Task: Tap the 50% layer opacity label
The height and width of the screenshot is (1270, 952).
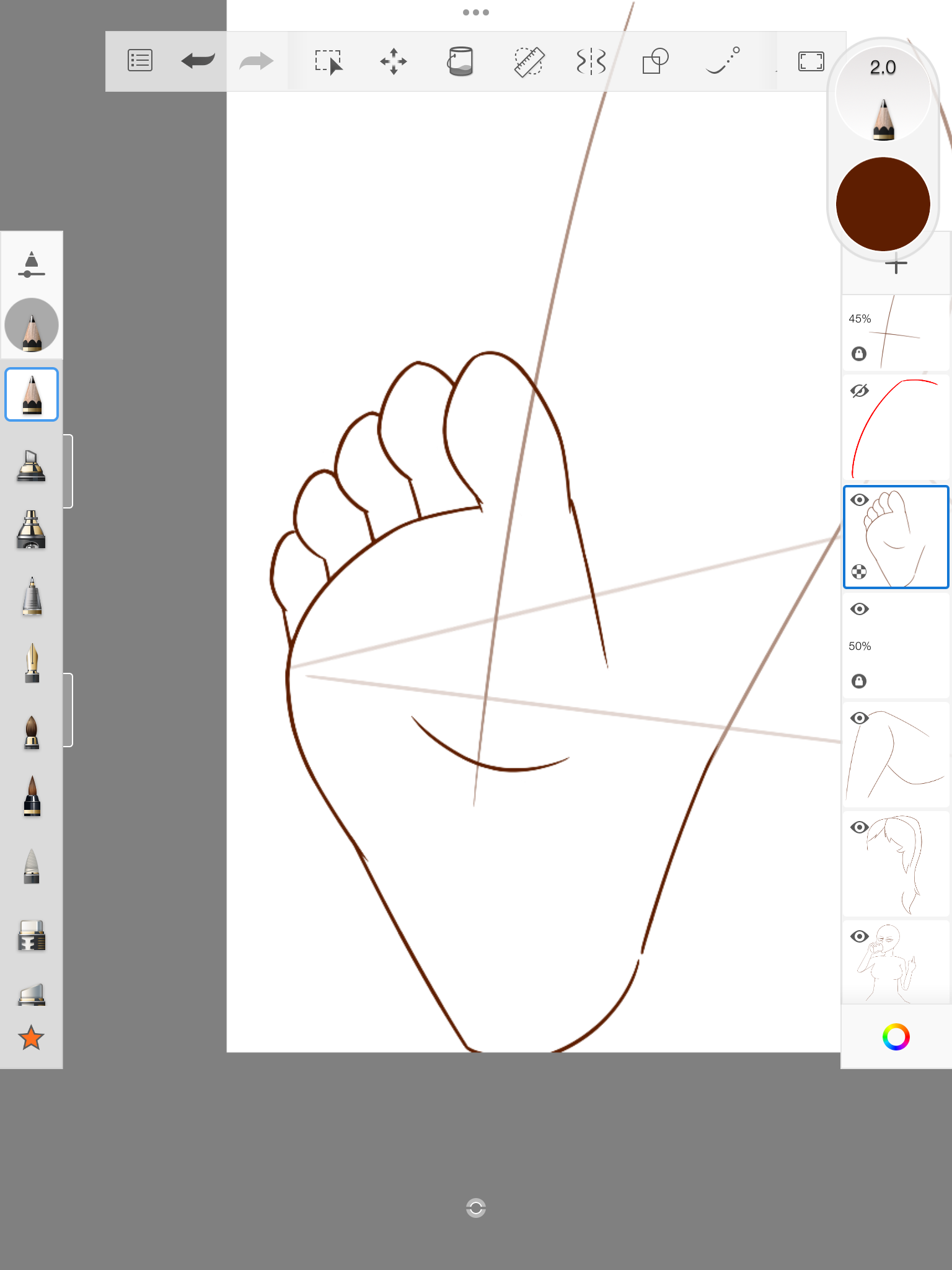Action: click(860, 646)
